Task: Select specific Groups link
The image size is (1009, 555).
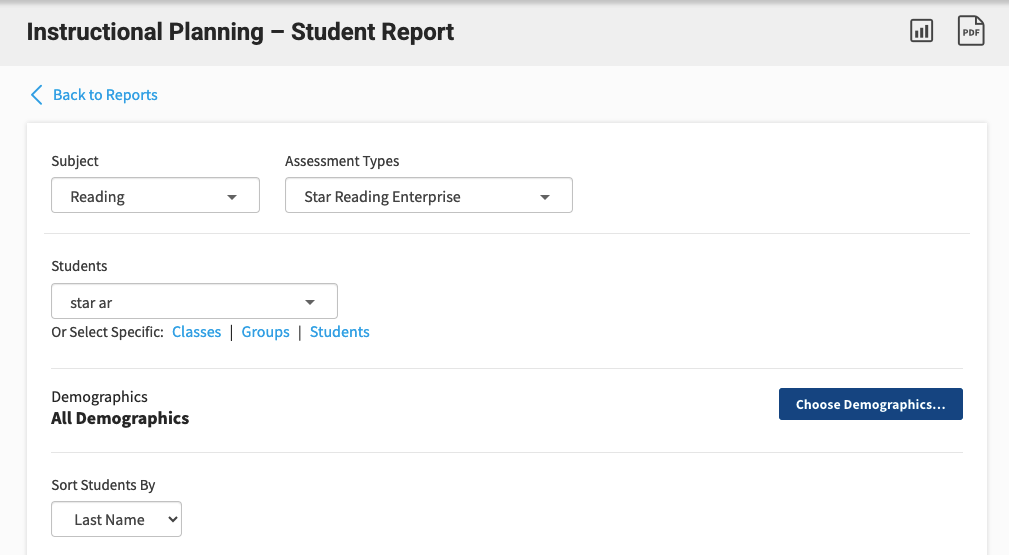Action: tap(265, 332)
